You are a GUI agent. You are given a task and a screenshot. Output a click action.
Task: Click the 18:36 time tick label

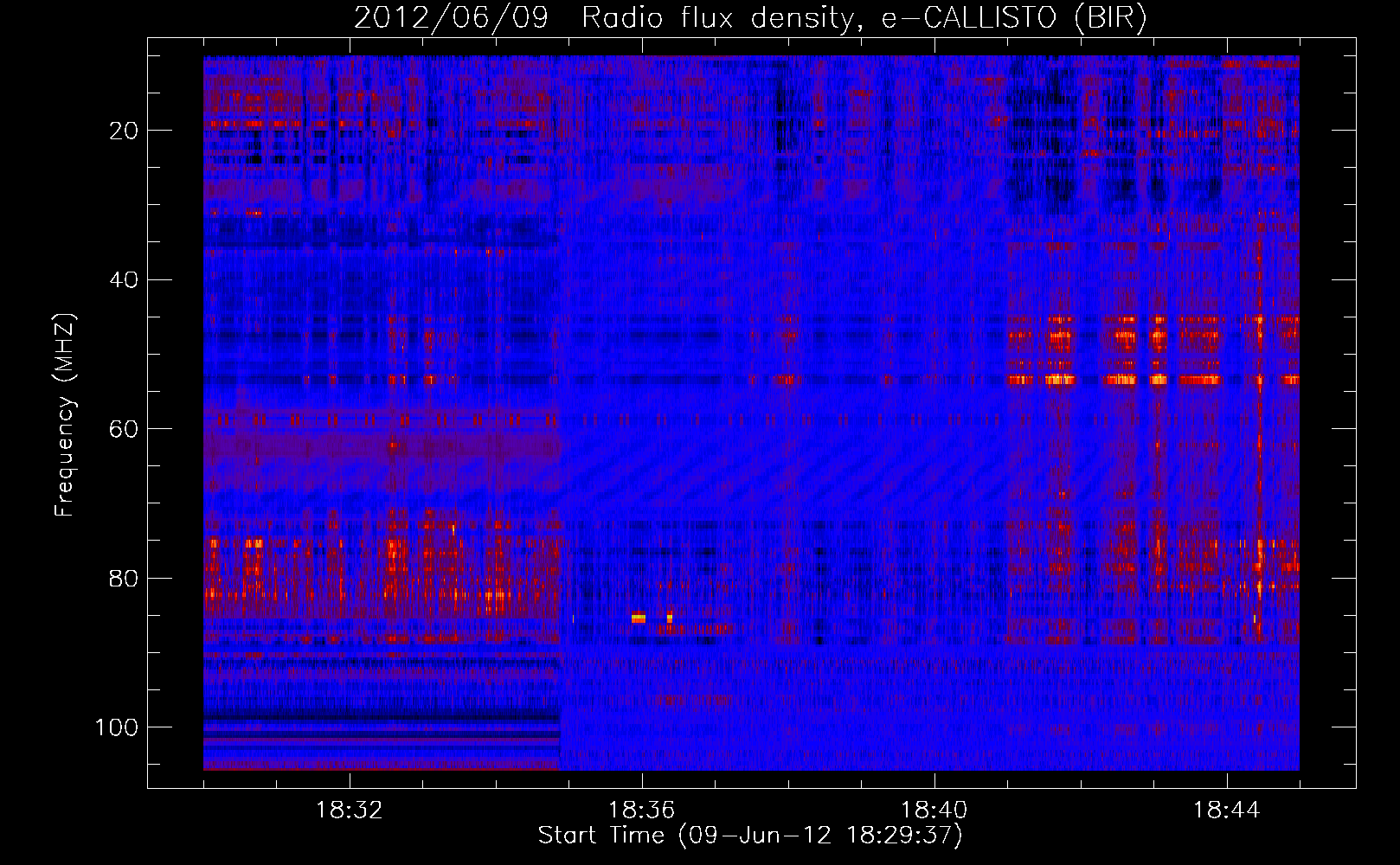point(642,811)
